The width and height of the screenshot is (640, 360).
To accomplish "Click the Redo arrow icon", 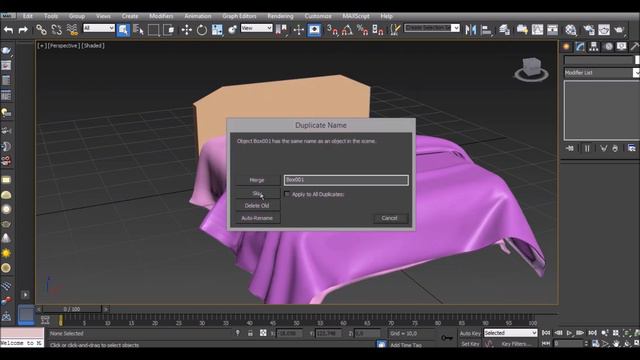I will [x=23, y=30].
